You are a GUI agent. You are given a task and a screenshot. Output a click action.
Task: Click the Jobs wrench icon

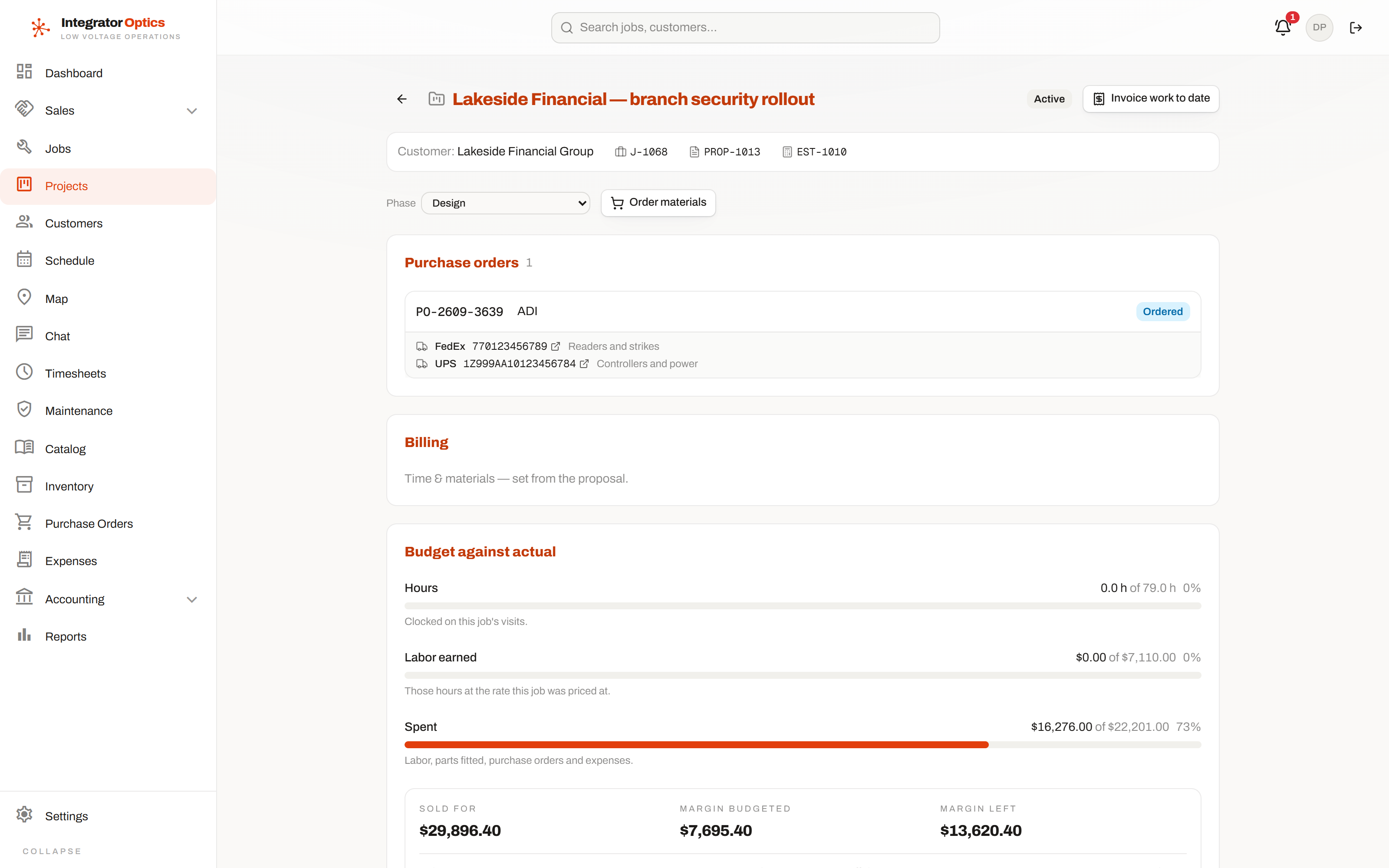coord(24,147)
